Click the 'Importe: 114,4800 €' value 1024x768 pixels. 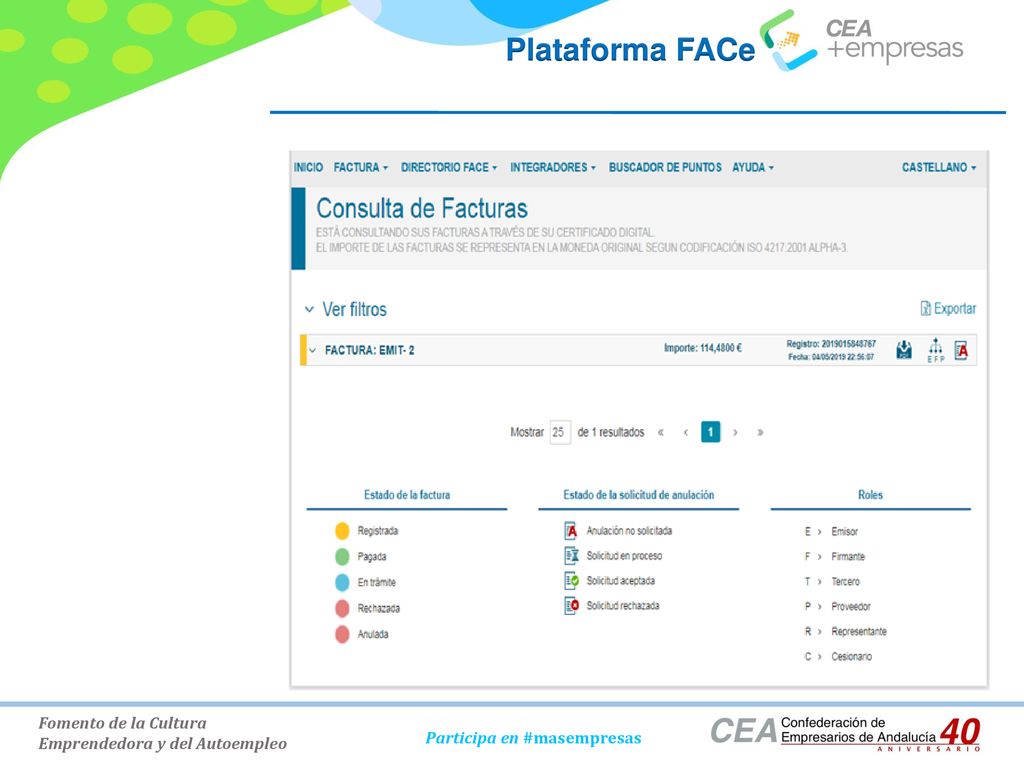703,348
